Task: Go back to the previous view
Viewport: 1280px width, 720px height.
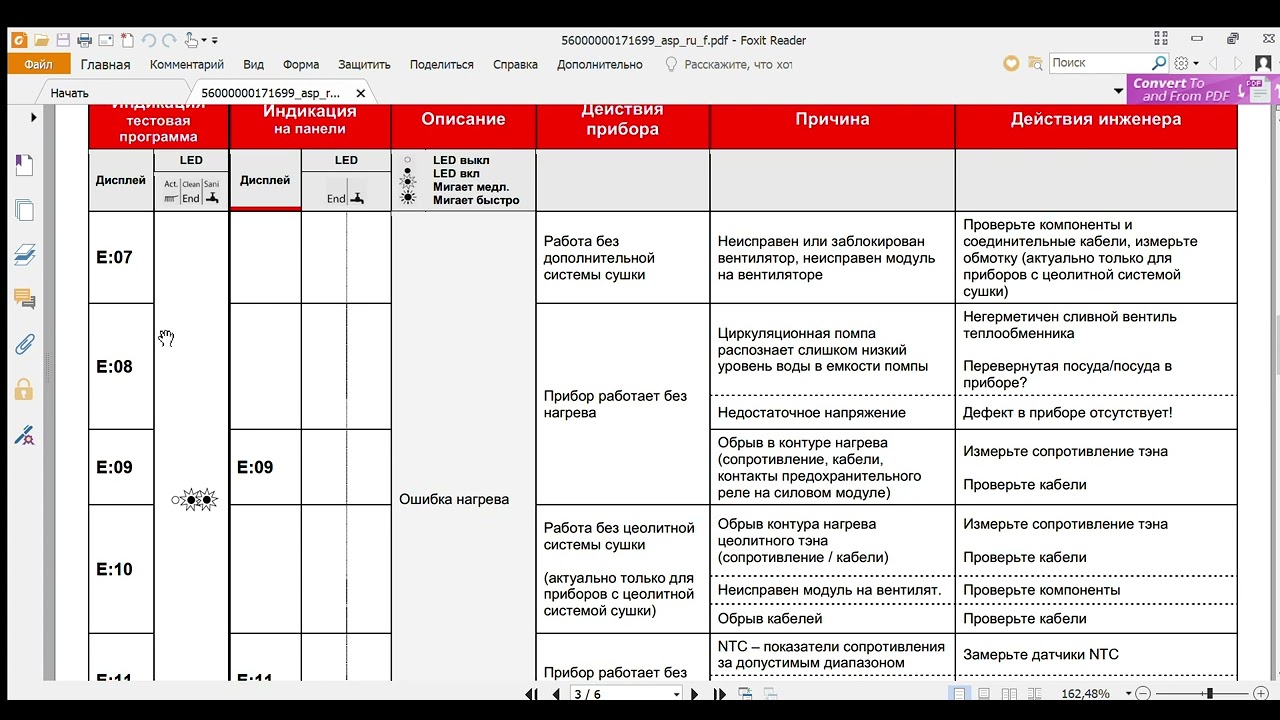Action: (746, 693)
